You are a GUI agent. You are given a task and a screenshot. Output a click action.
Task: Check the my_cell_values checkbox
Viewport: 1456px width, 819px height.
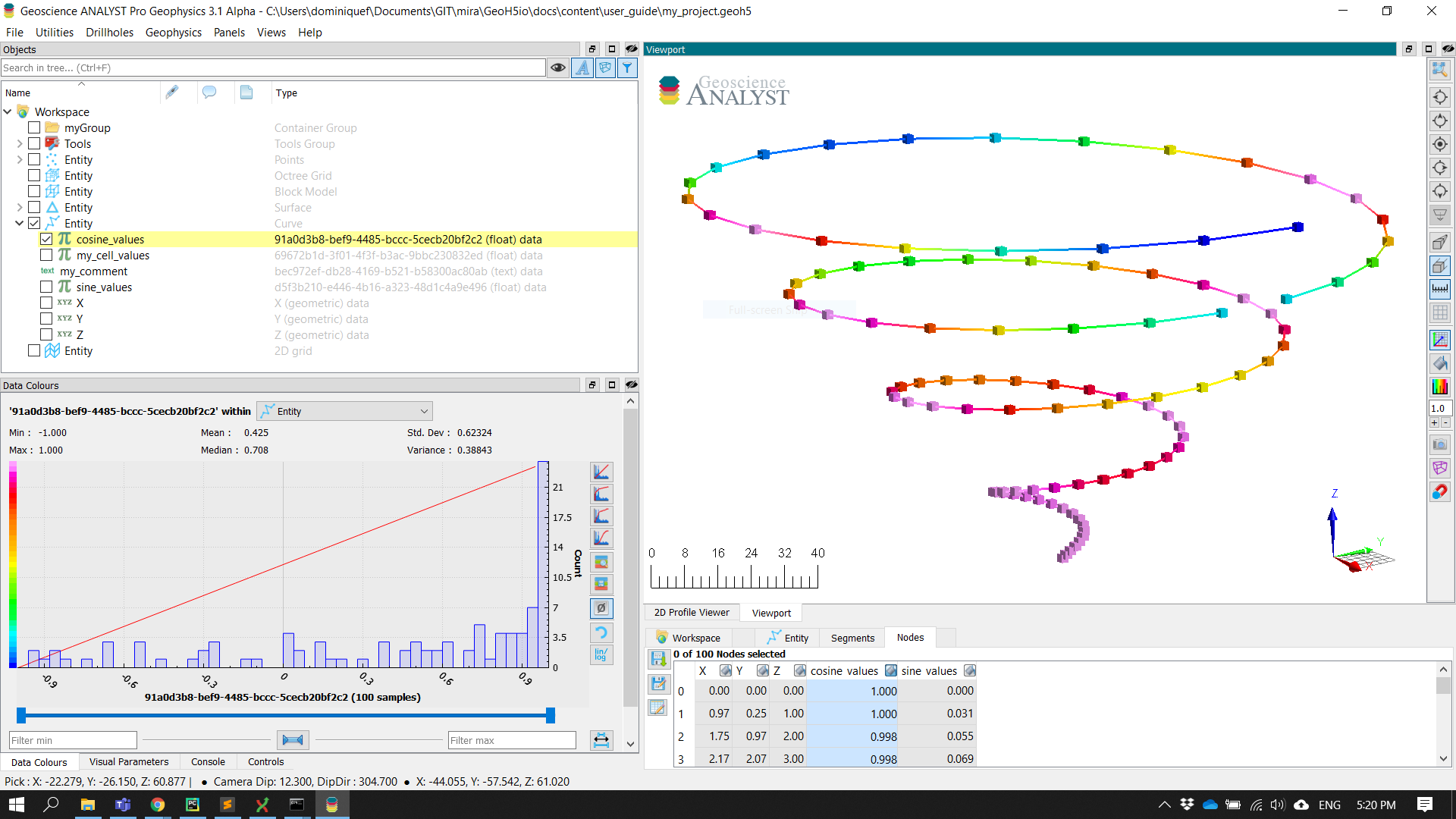pyautogui.click(x=46, y=255)
